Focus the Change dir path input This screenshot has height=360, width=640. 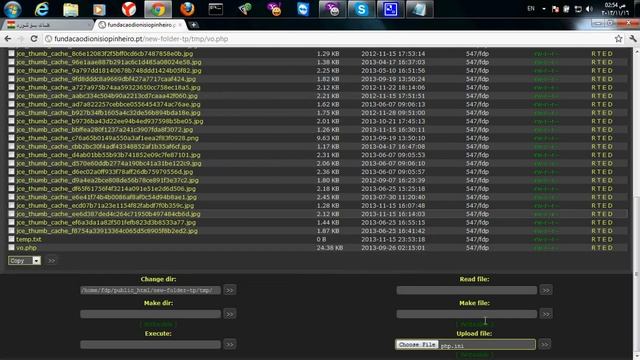point(151,290)
